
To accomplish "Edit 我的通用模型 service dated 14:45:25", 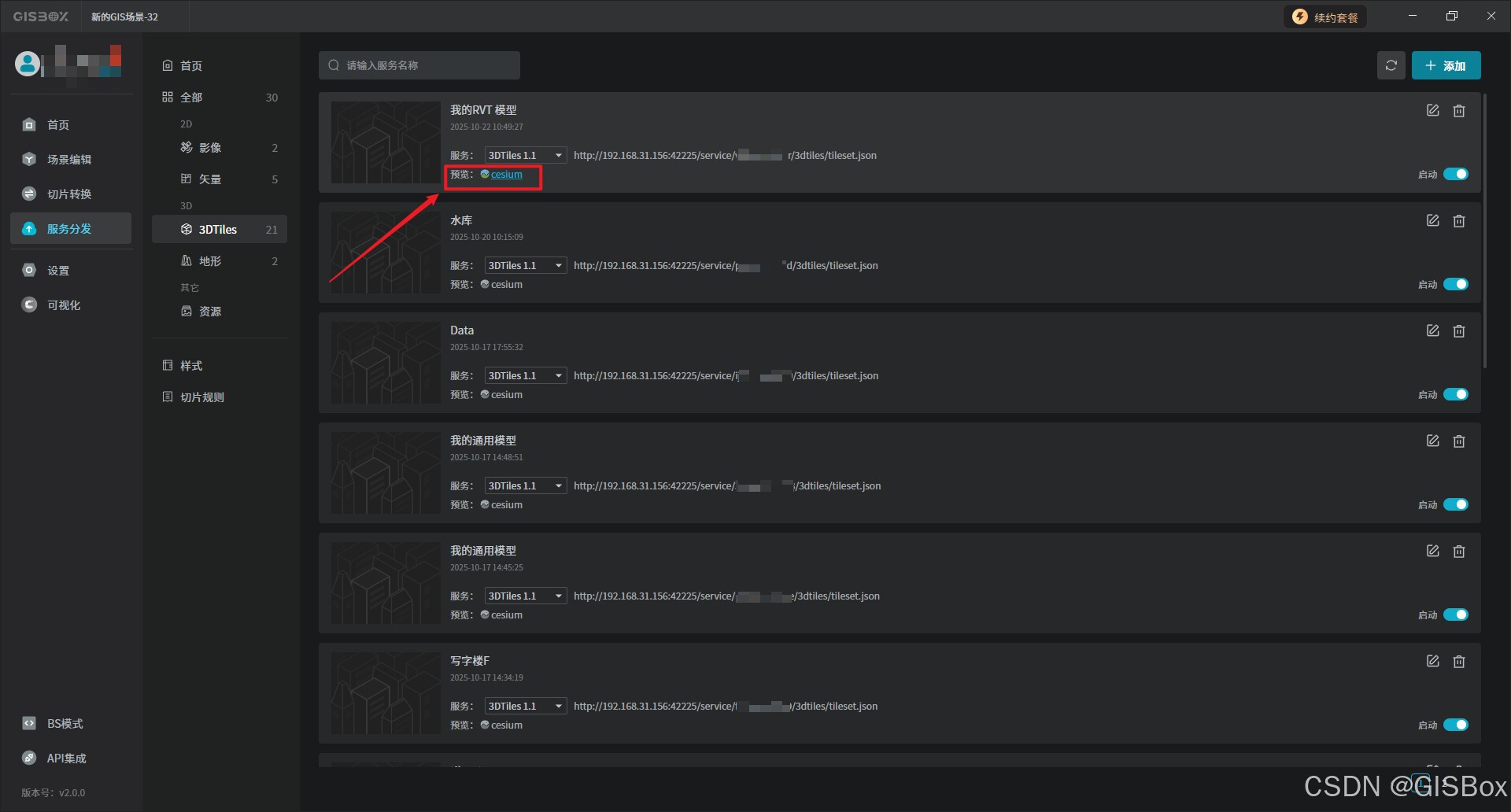I will click(1432, 551).
